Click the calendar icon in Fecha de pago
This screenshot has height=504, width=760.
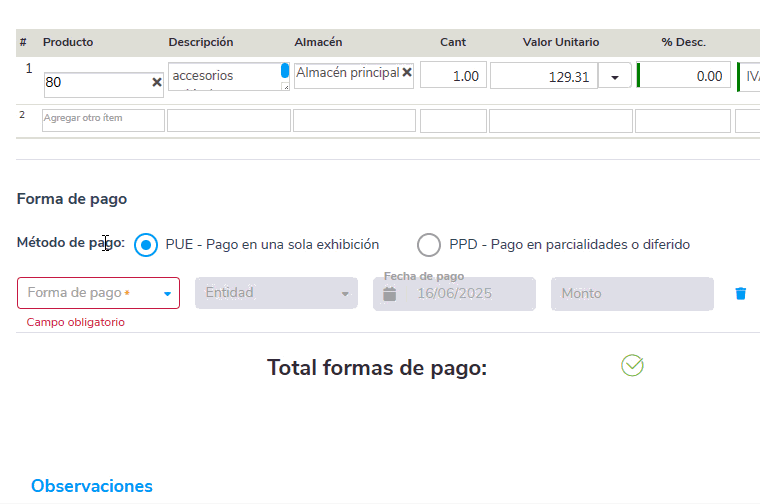[390, 294]
